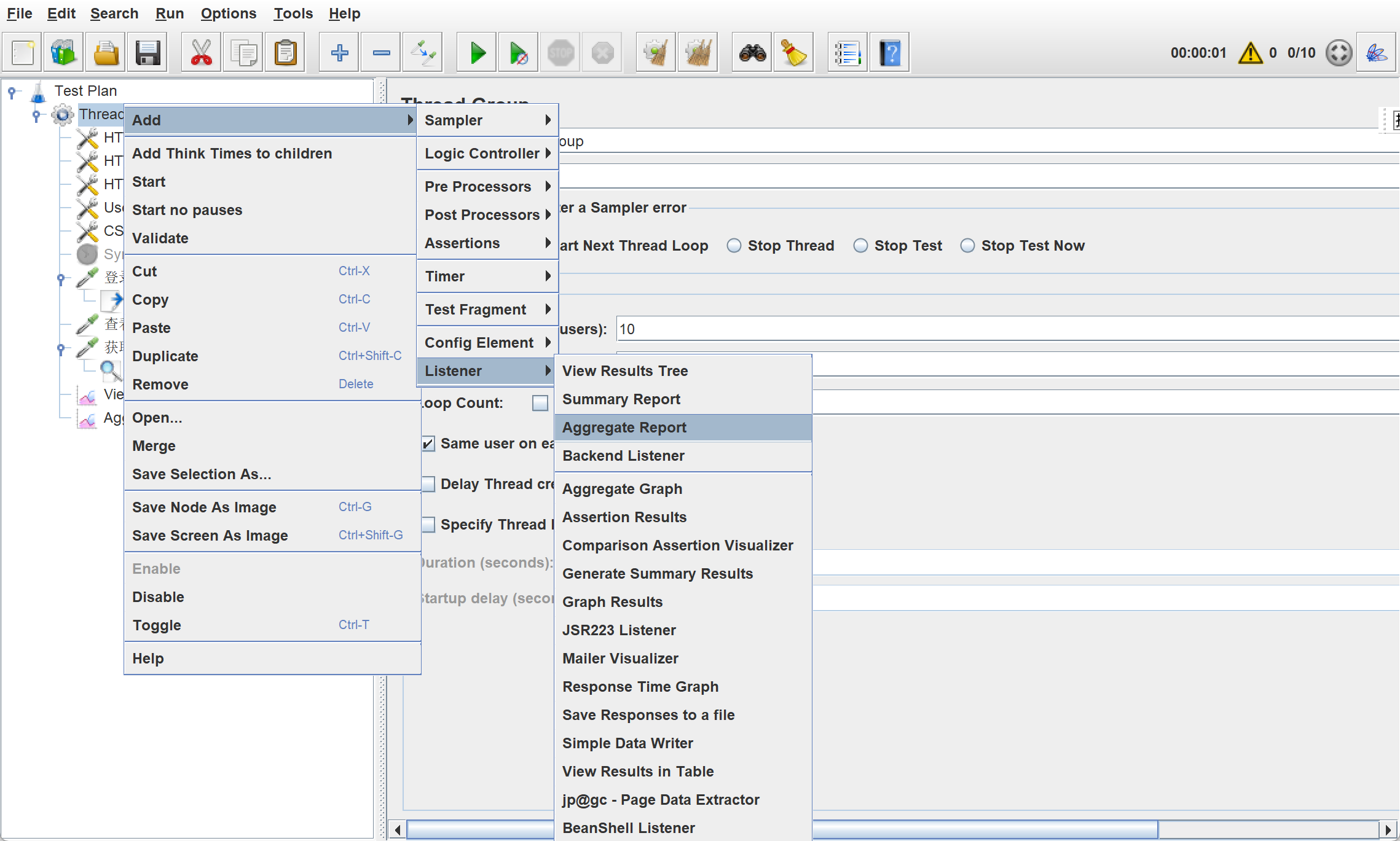Collapse the Test Plan tree node

point(12,92)
